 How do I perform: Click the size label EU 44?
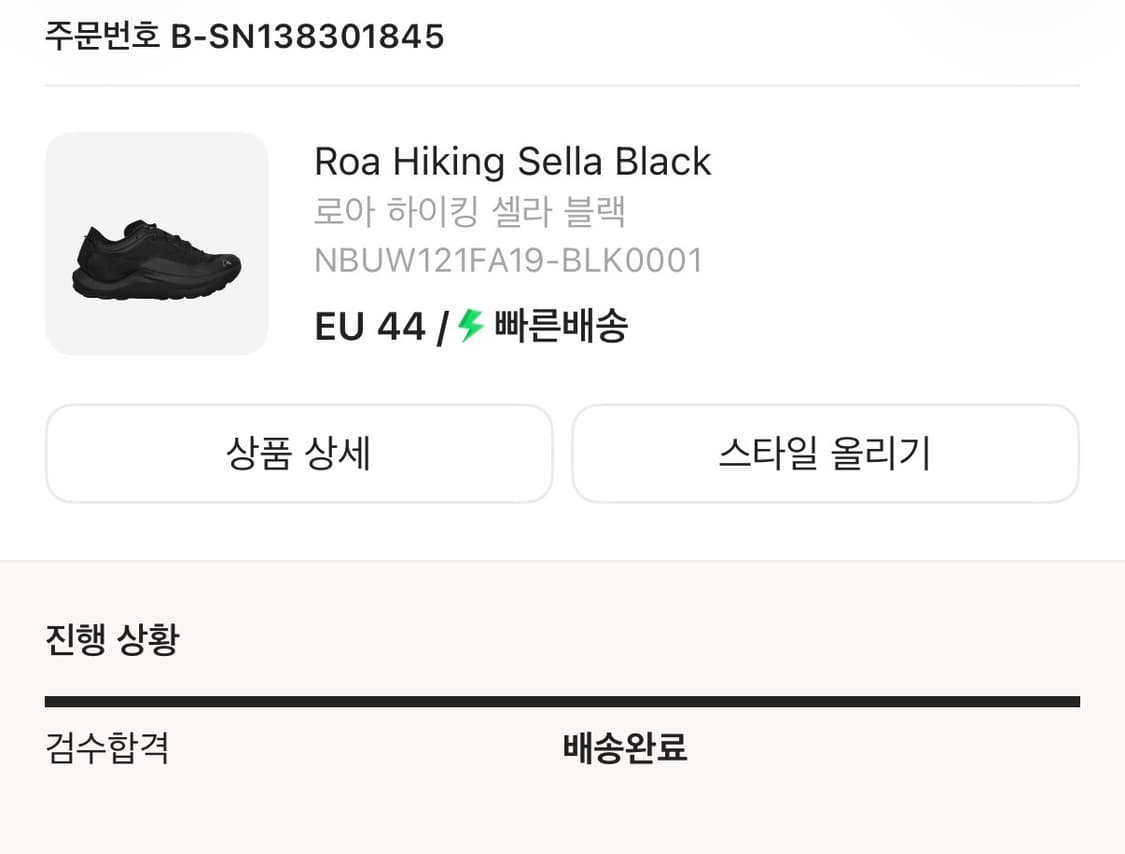(x=369, y=326)
